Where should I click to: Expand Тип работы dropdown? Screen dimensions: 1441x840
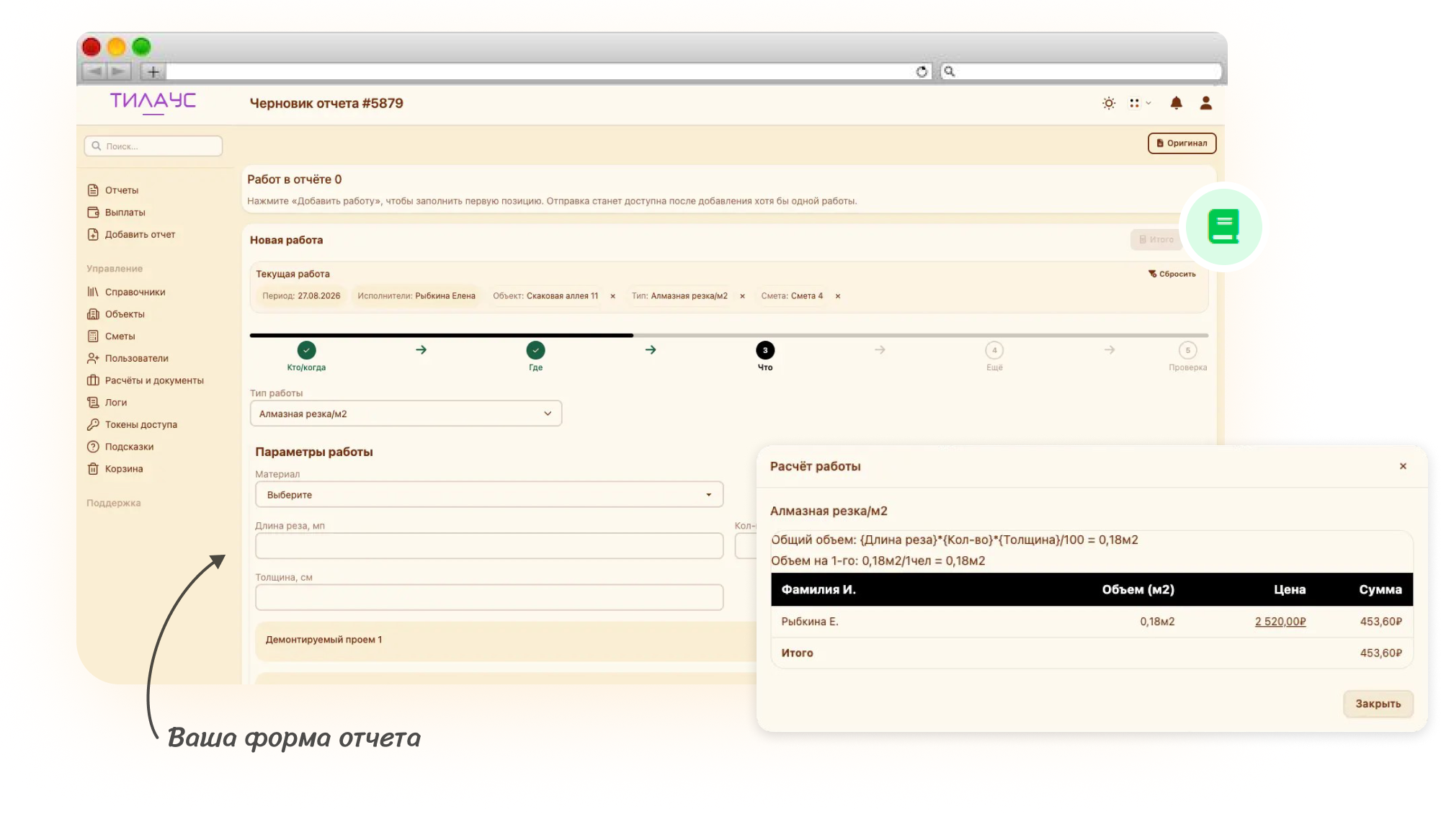click(x=406, y=414)
